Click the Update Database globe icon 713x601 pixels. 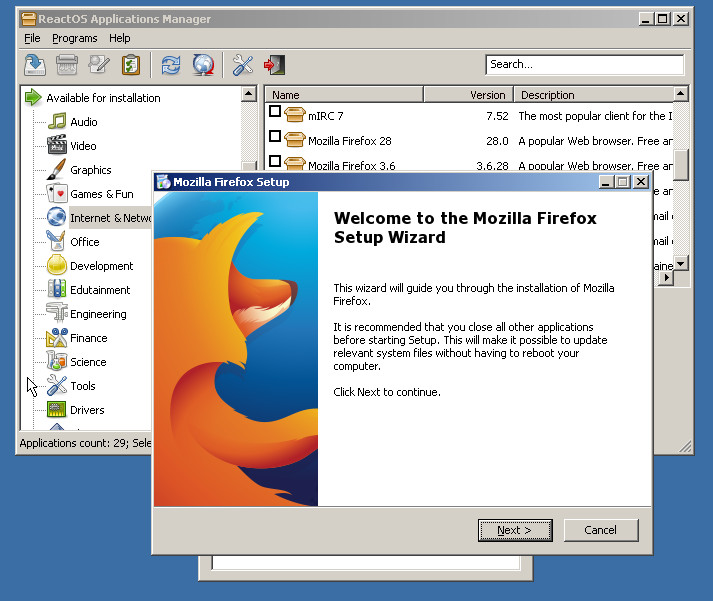tap(203, 65)
